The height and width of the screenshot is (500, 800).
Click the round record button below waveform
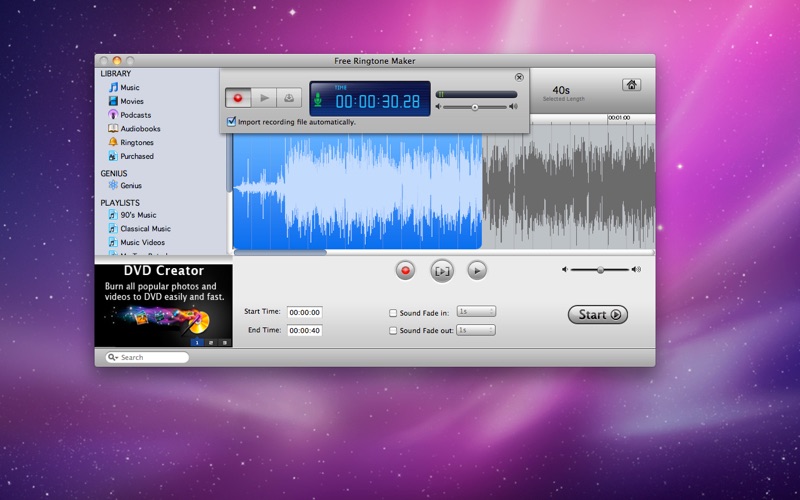tap(405, 270)
